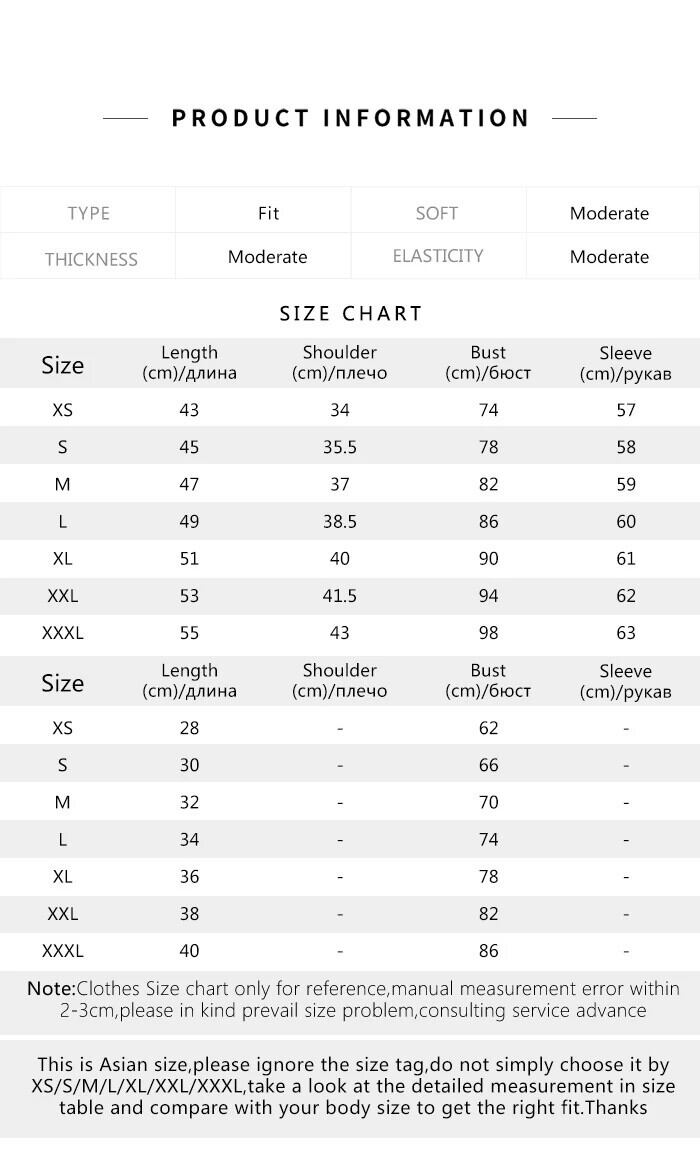Click the bold Note: label
The image size is (700, 1159).
click(51, 989)
